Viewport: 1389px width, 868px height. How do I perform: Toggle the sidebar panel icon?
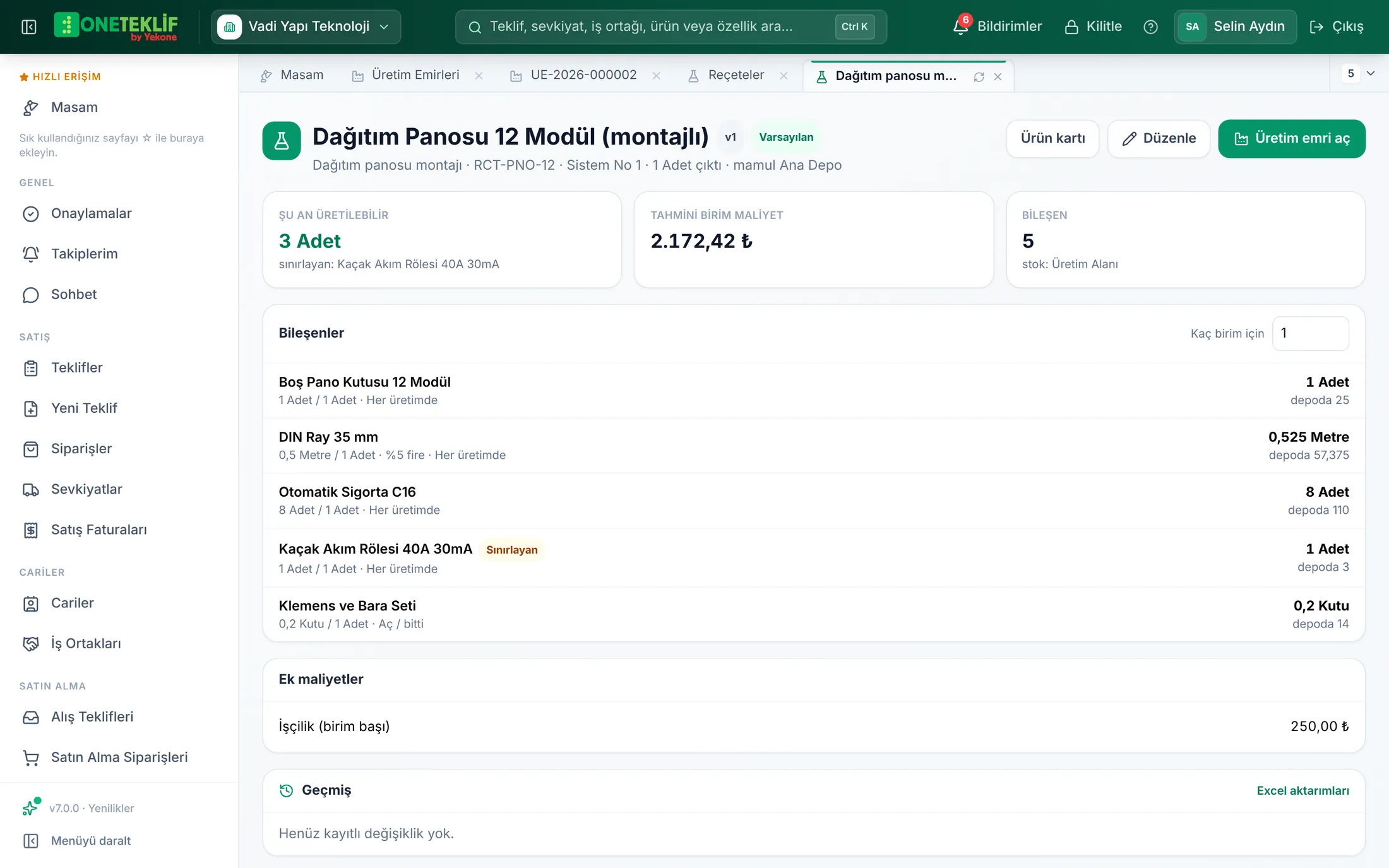pyautogui.click(x=29, y=27)
